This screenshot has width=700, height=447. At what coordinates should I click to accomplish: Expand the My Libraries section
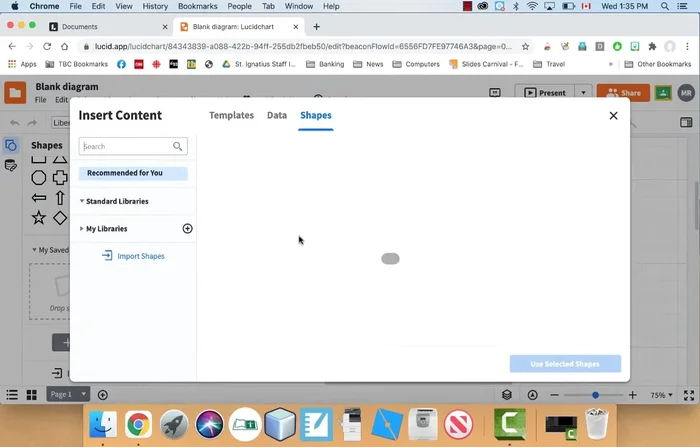82,229
